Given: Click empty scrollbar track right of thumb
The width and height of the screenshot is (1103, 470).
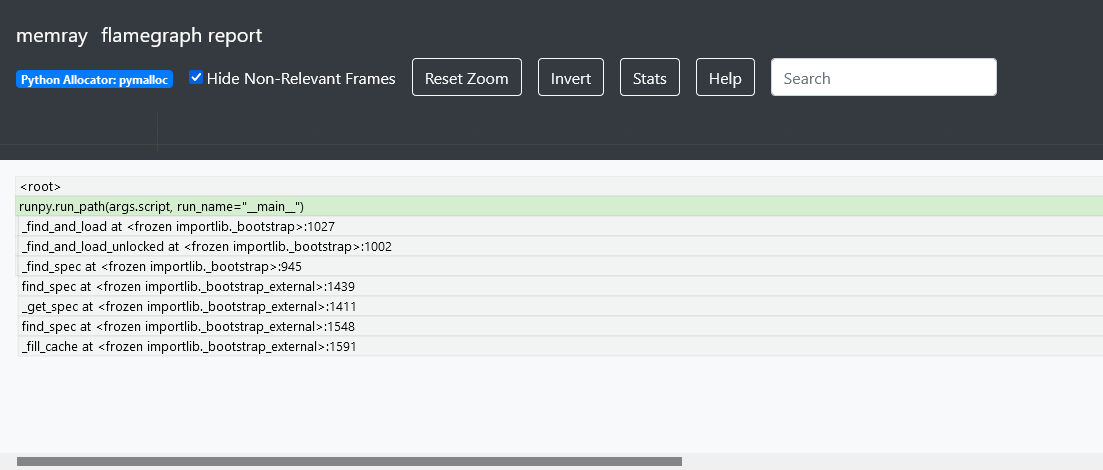Looking at the screenshot, I should pos(890,461).
